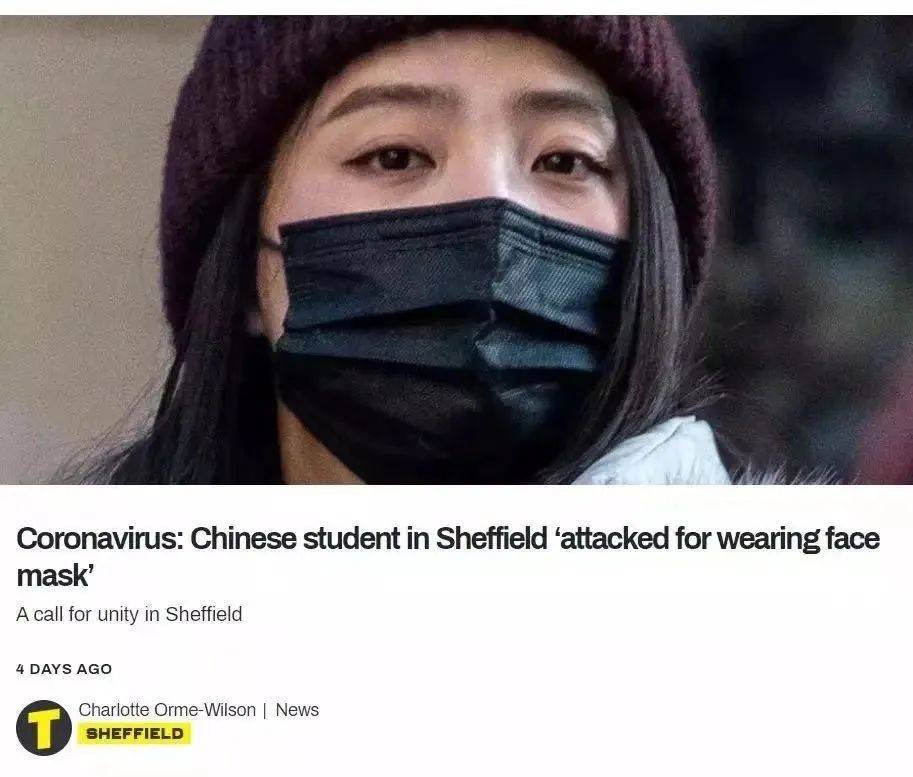Click the "A call for unity" subtitle
913x777 pixels.
click(129, 614)
